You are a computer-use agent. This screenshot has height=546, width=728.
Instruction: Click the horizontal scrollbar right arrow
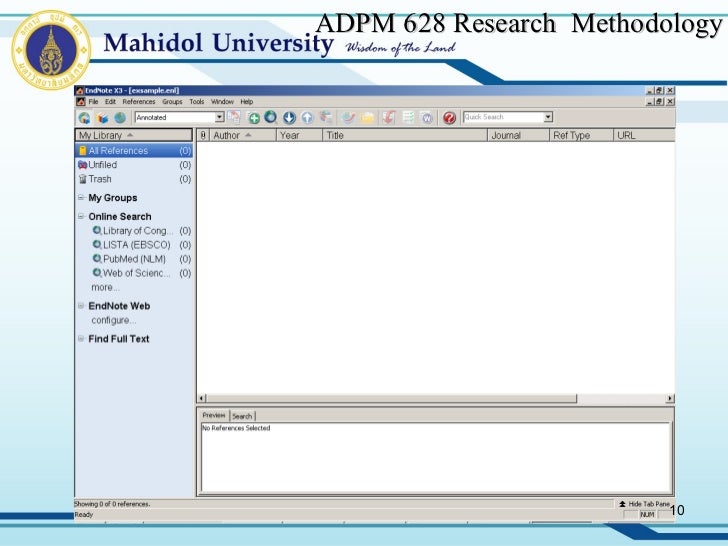tap(670, 398)
